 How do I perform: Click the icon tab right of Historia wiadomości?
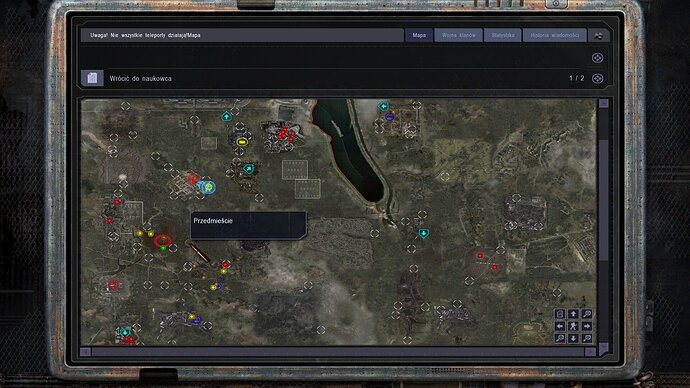tap(598, 36)
